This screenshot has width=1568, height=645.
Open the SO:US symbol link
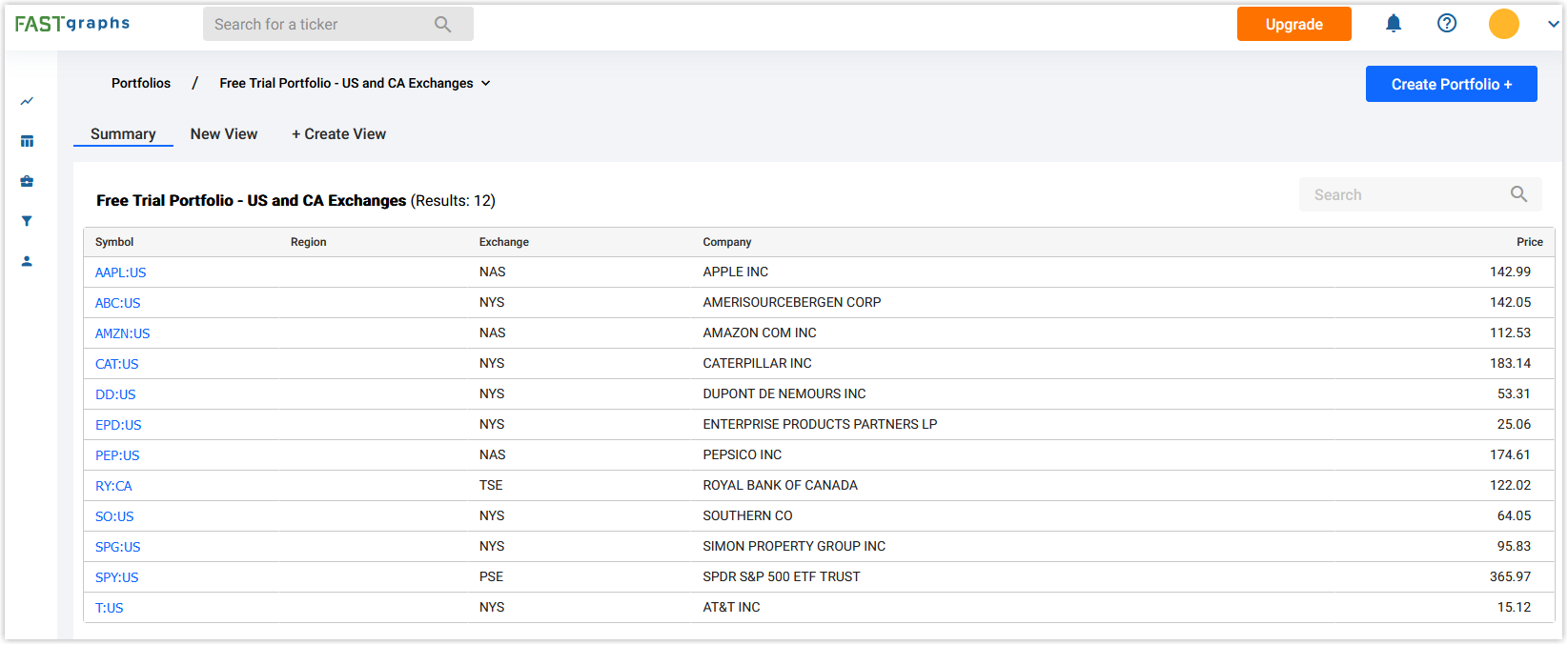pyautogui.click(x=114, y=516)
